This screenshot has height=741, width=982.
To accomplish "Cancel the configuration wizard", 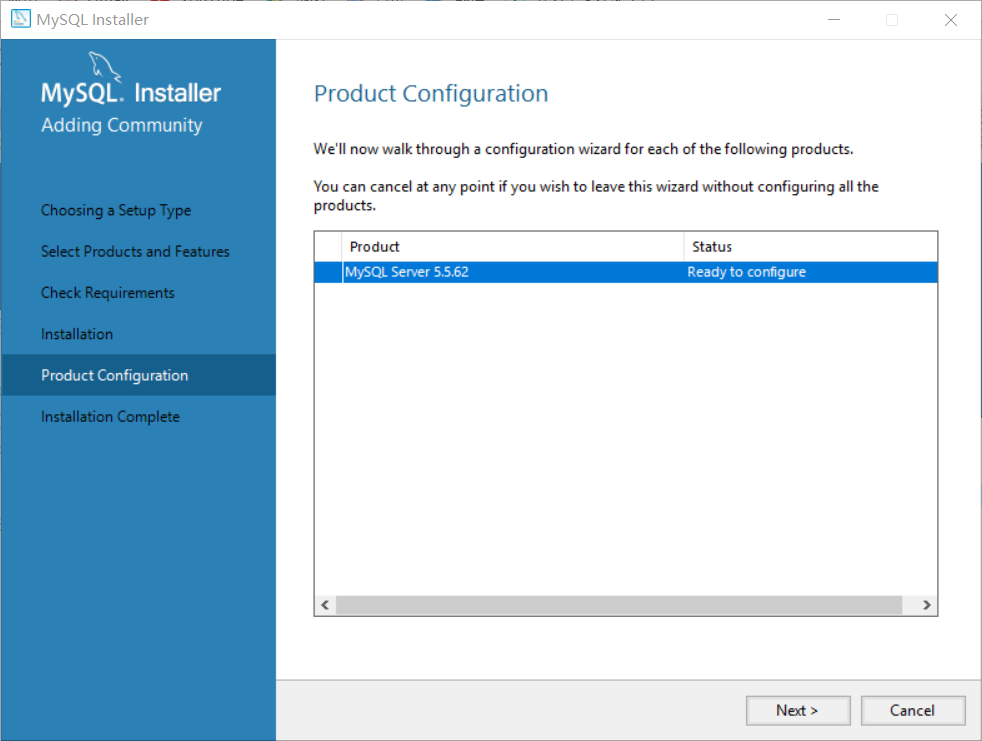I will [912, 710].
